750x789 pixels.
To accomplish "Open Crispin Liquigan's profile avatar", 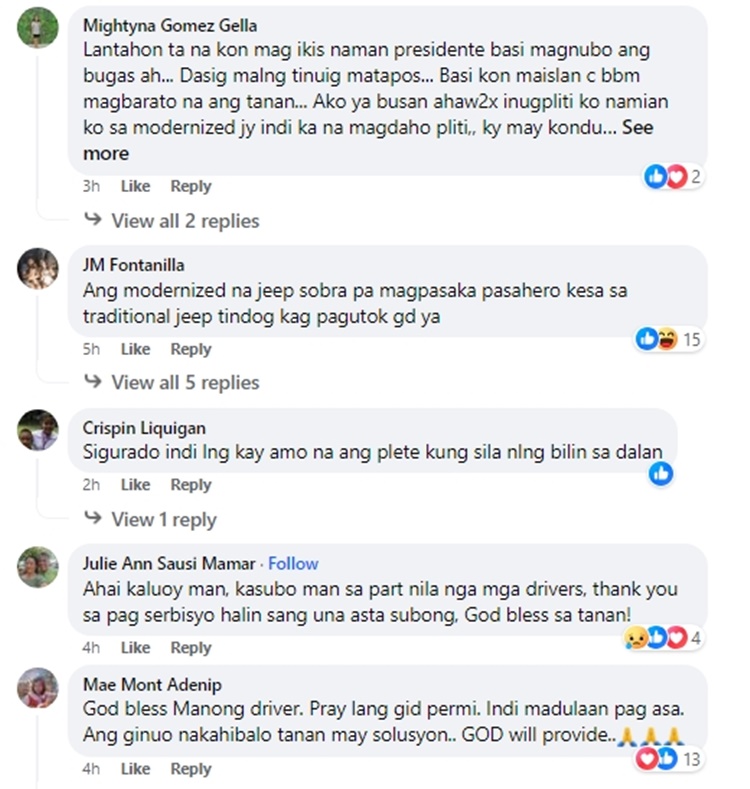I will click(x=38, y=430).
